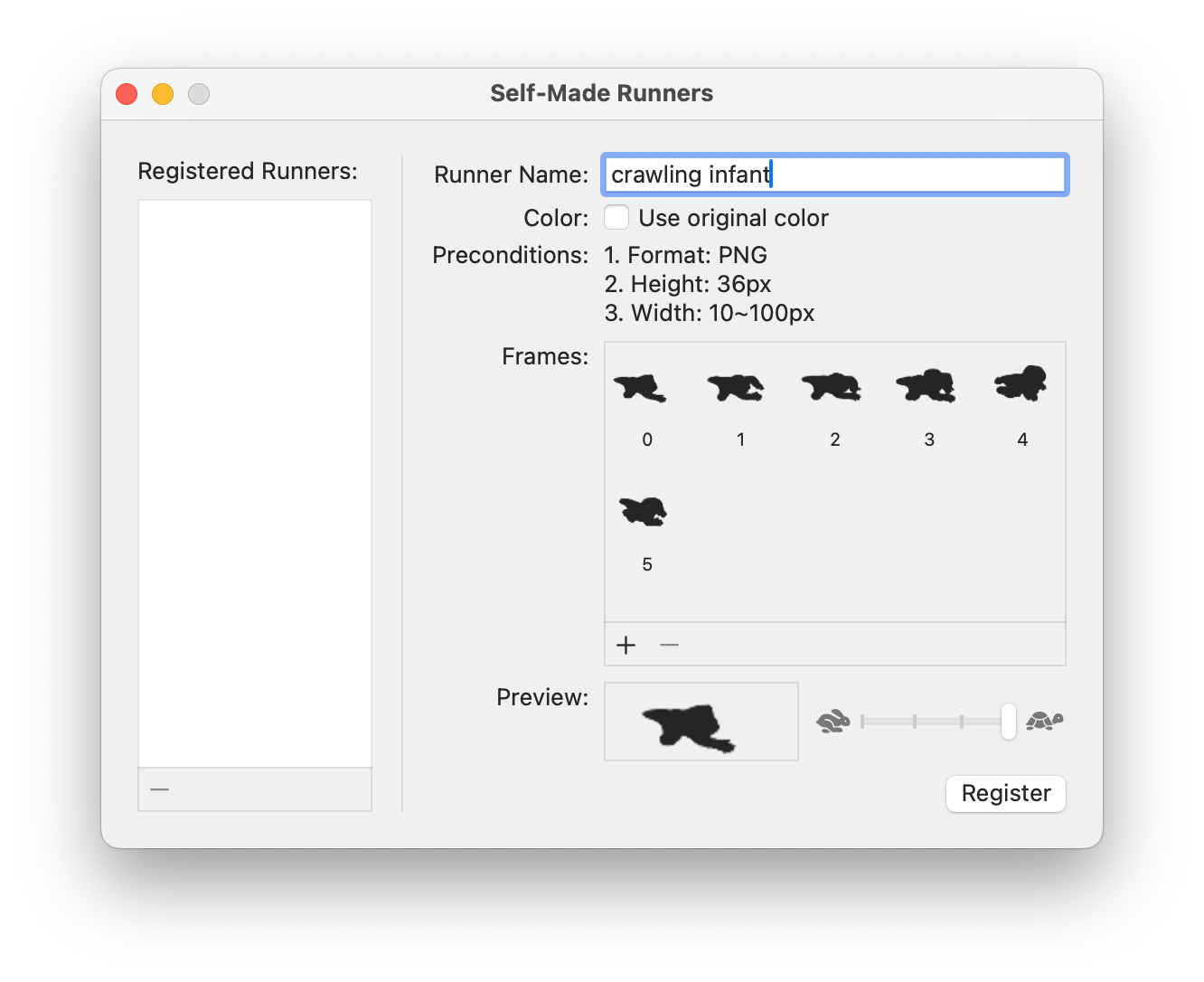This screenshot has height=982, width=1204.
Task: Select frame 0 thumbnail
Action: 640,388
